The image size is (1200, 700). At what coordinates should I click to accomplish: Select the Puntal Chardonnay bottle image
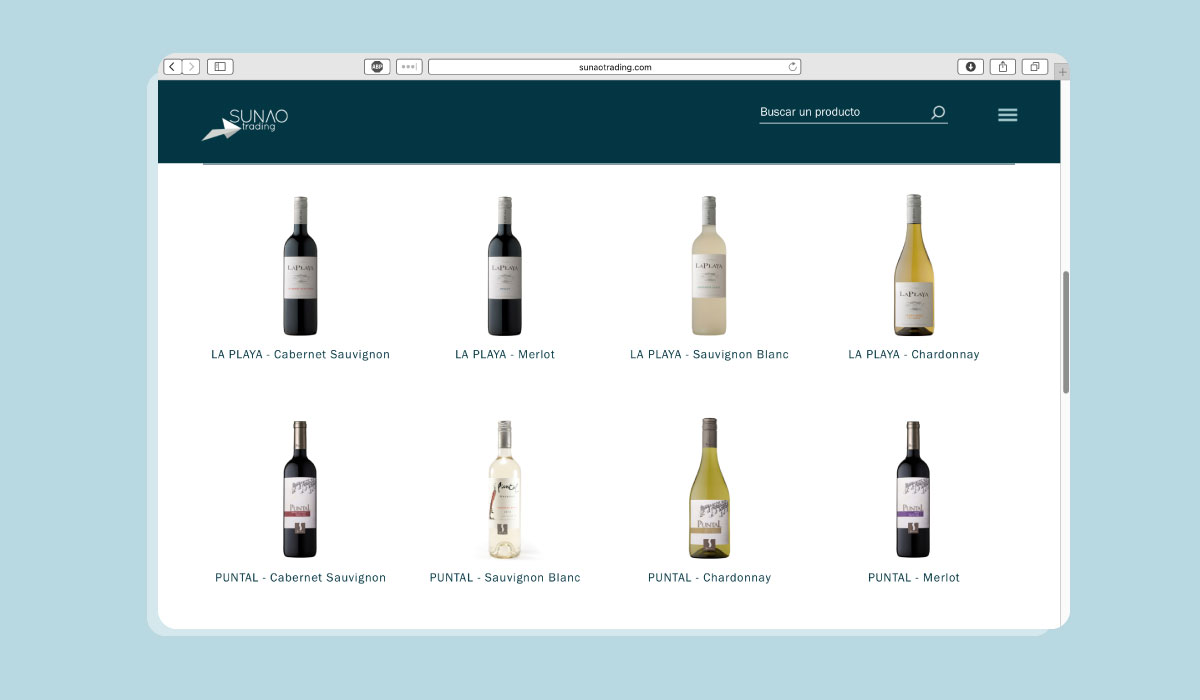coord(709,488)
